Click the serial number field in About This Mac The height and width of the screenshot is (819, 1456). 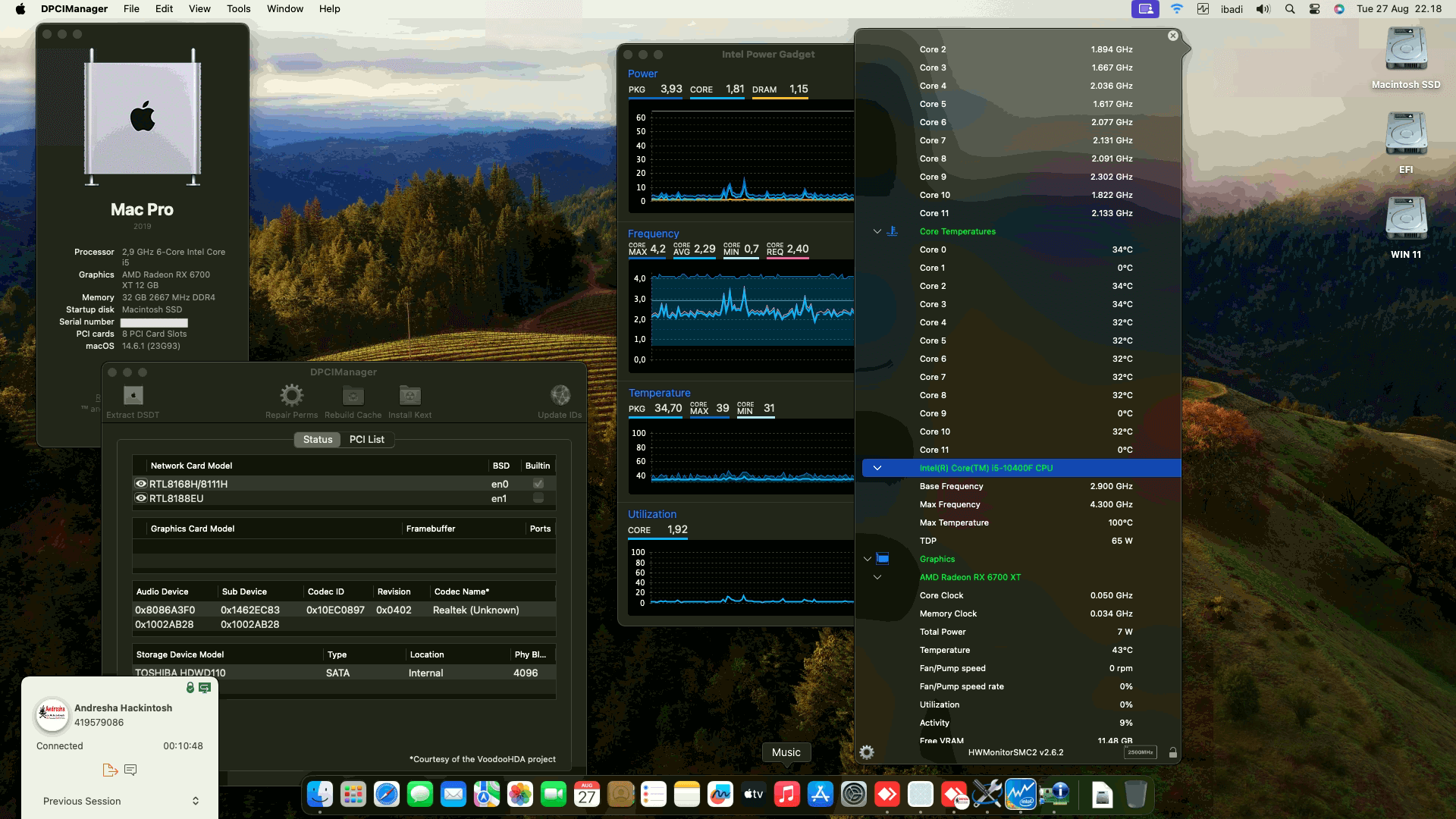tap(154, 322)
